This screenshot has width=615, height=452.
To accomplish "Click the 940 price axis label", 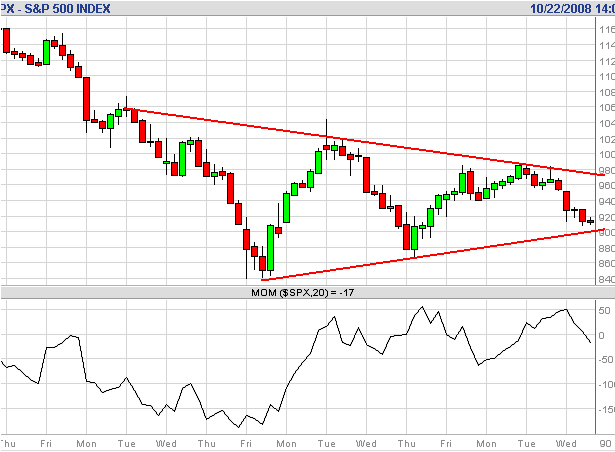I will pyautogui.click(x=607, y=202).
